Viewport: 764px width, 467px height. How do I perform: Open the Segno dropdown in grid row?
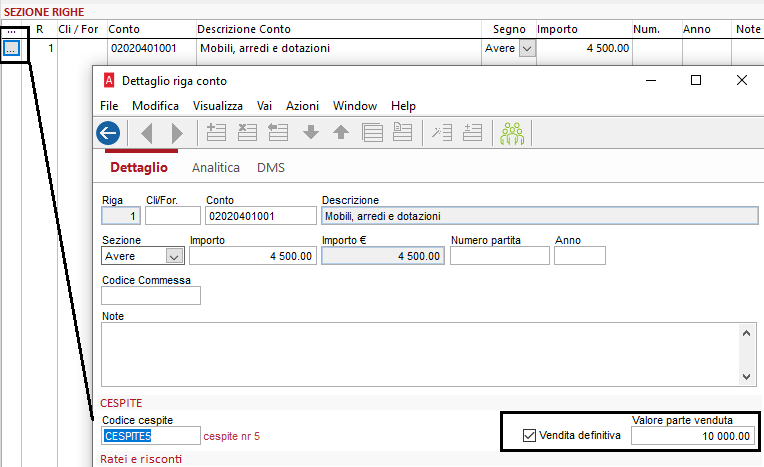click(527, 48)
